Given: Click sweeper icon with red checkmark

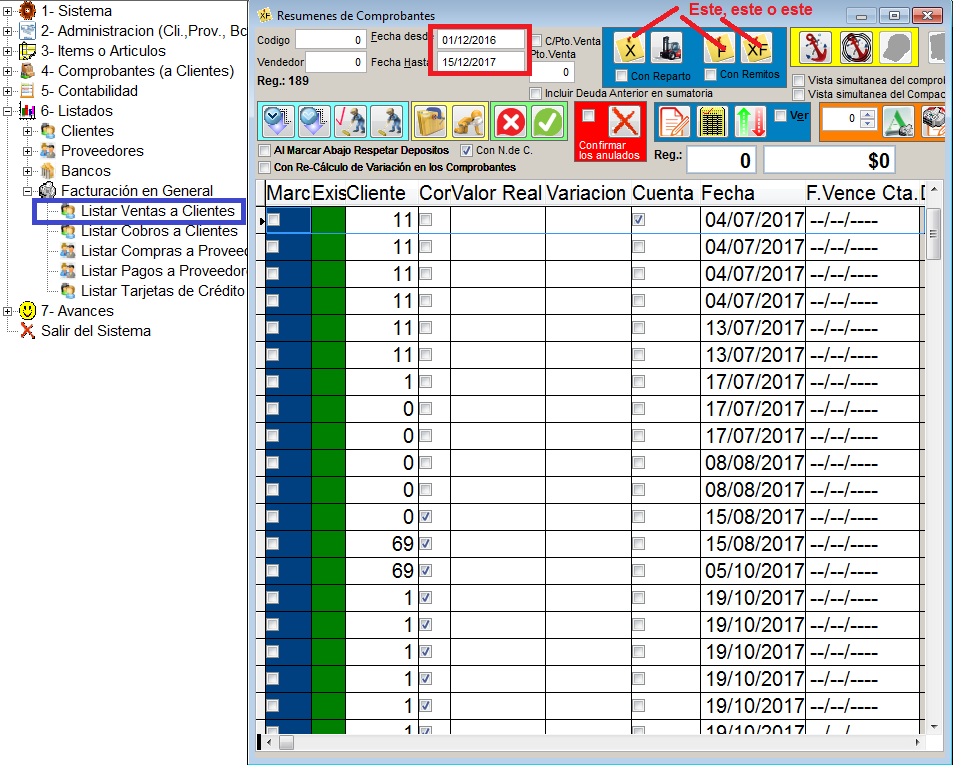Looking at the screenshot, I should [x=351, y=121].
